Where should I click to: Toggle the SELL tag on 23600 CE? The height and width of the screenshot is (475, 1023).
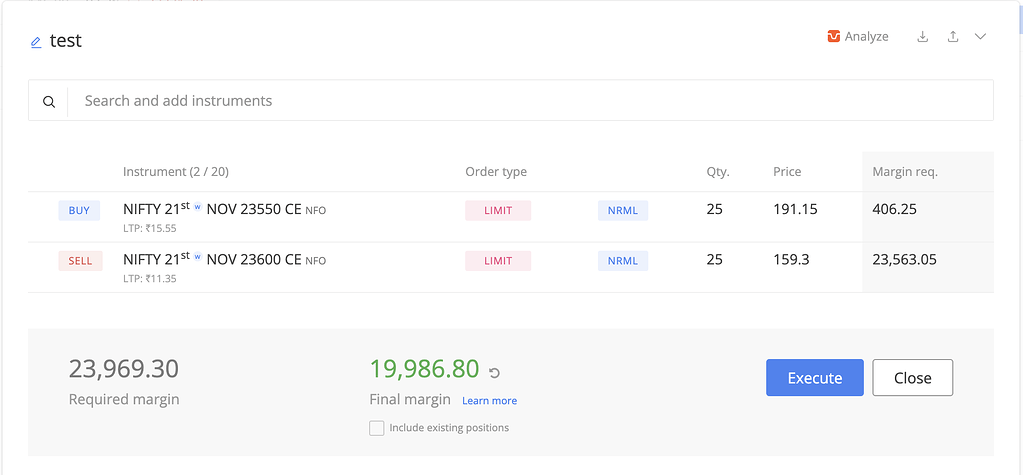pyautogui.click(x=80, y=261)
